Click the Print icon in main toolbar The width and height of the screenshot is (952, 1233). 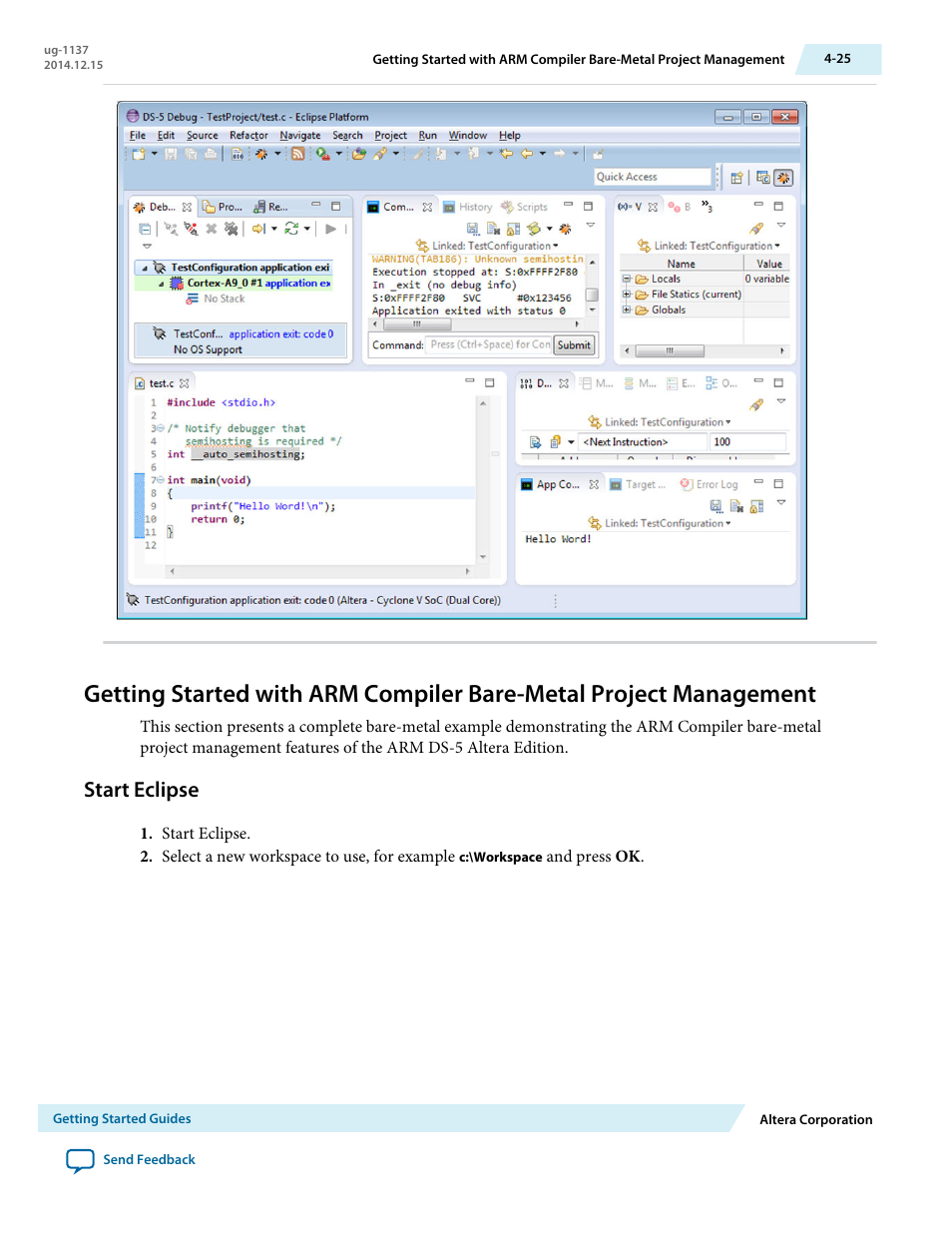211,154
